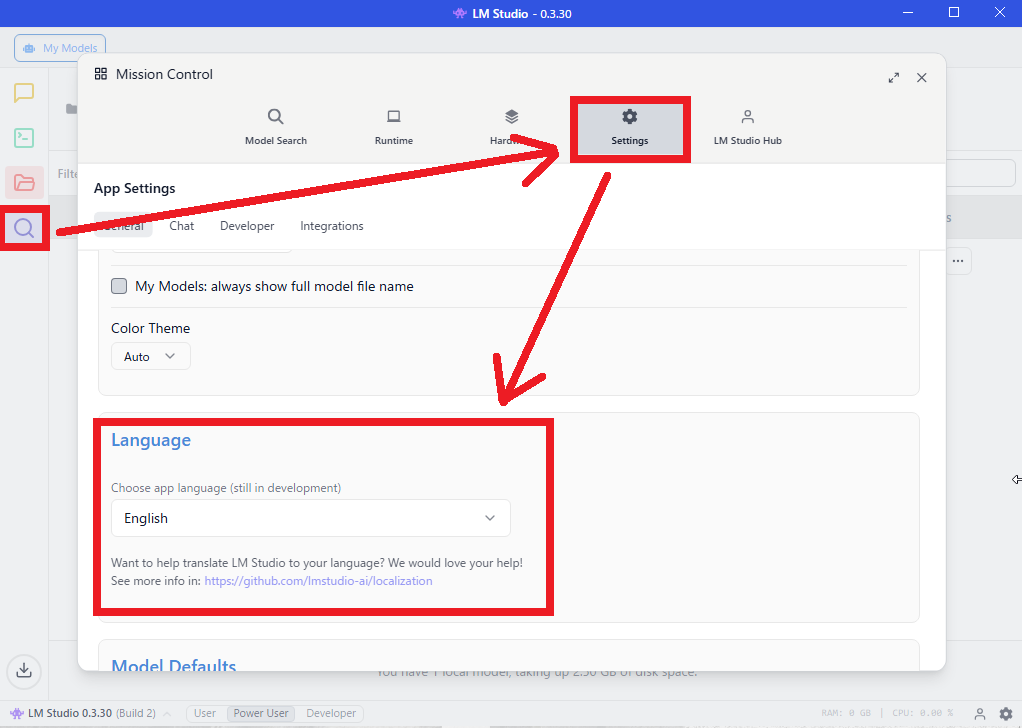The width and height of the screenshot is (1022, 728).
Task: Click the CPU usage readout in status bar
Action: pyautogui.click(x=923, y=713)
